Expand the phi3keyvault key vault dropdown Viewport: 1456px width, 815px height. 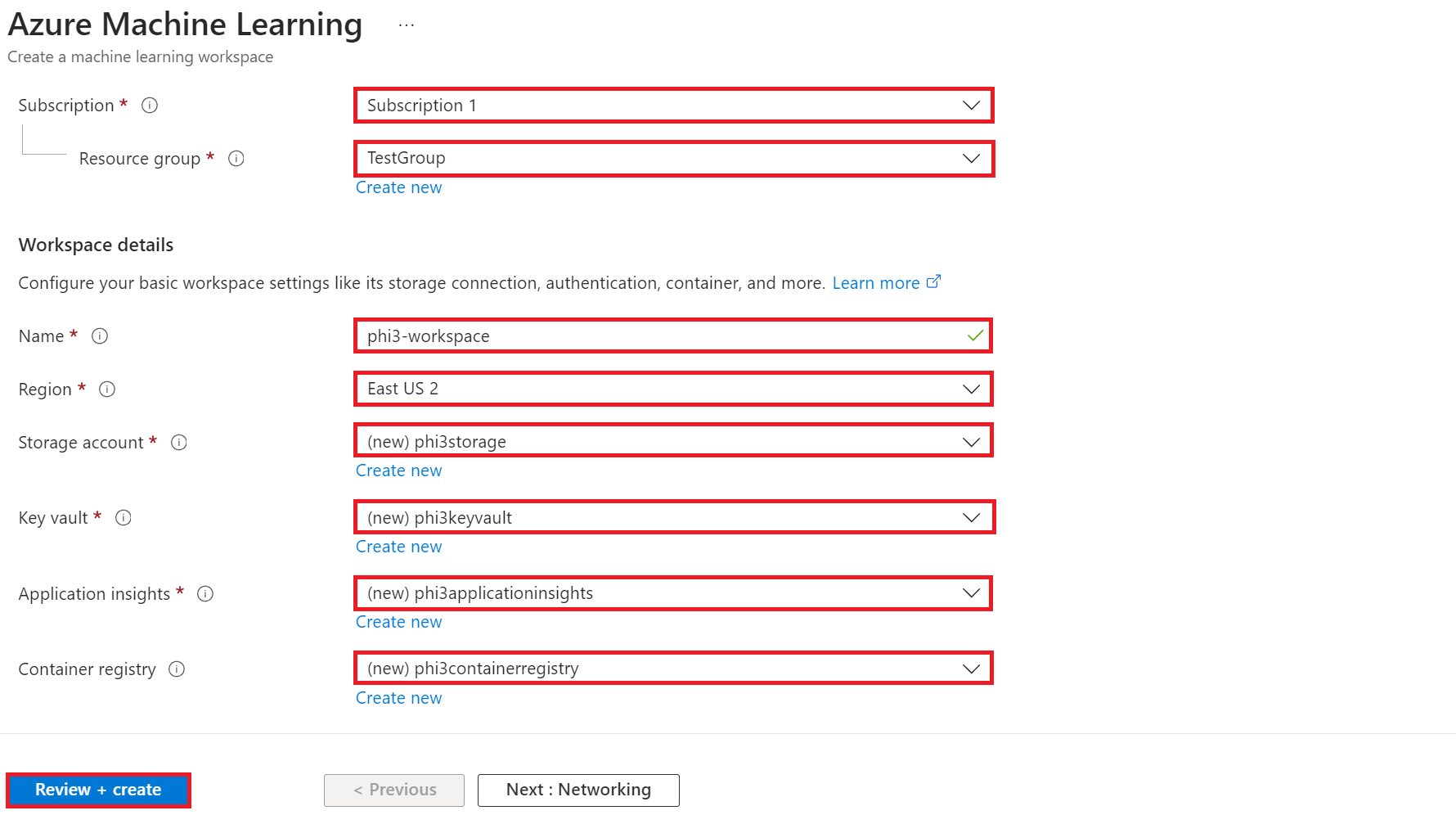point(674,517)
